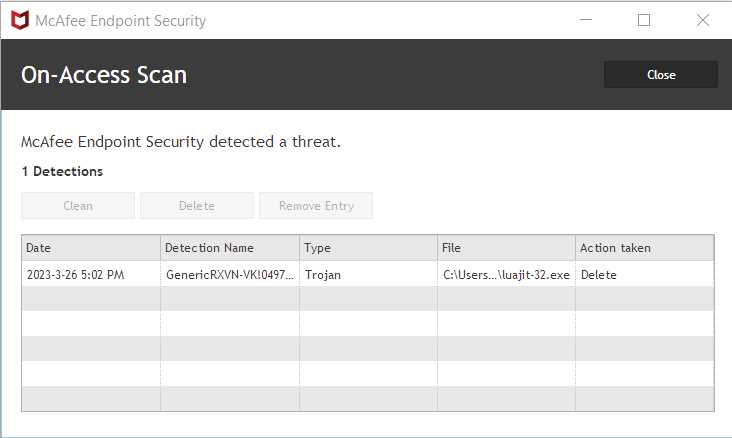Image resolution: width=732 pixels, height=438 pixels.
Task: Minimize the McAfee Endpoint Security window
Action: pyautogui.click(x=586, y=20)
